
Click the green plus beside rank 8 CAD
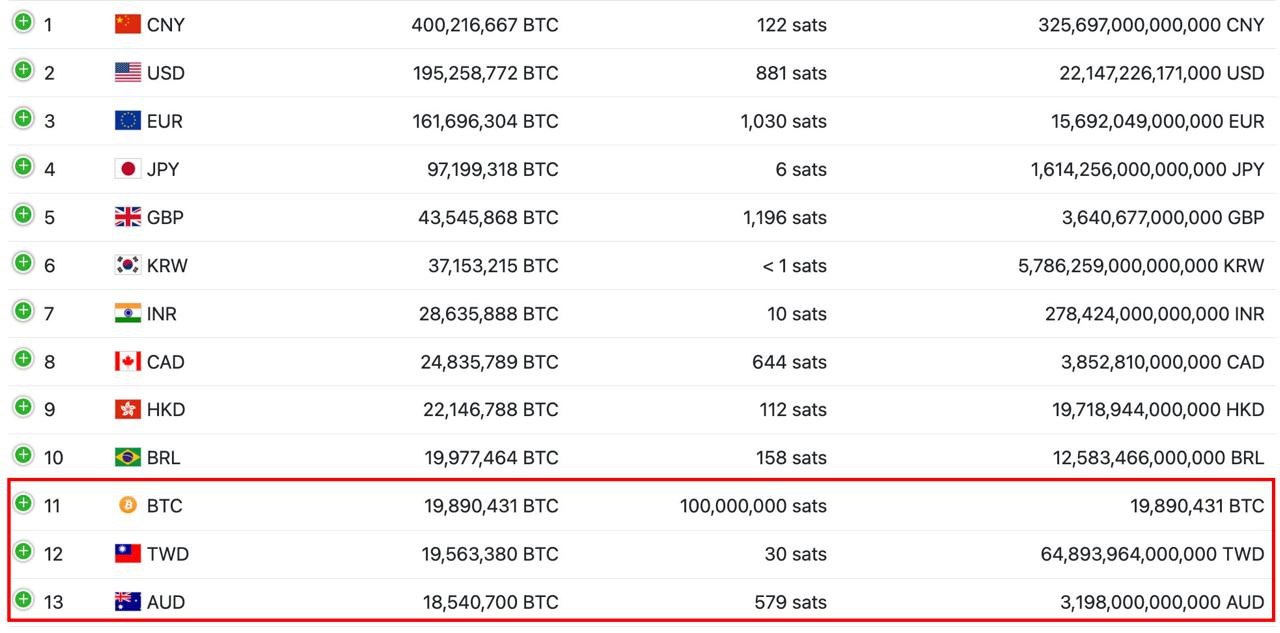click(23, 359)
